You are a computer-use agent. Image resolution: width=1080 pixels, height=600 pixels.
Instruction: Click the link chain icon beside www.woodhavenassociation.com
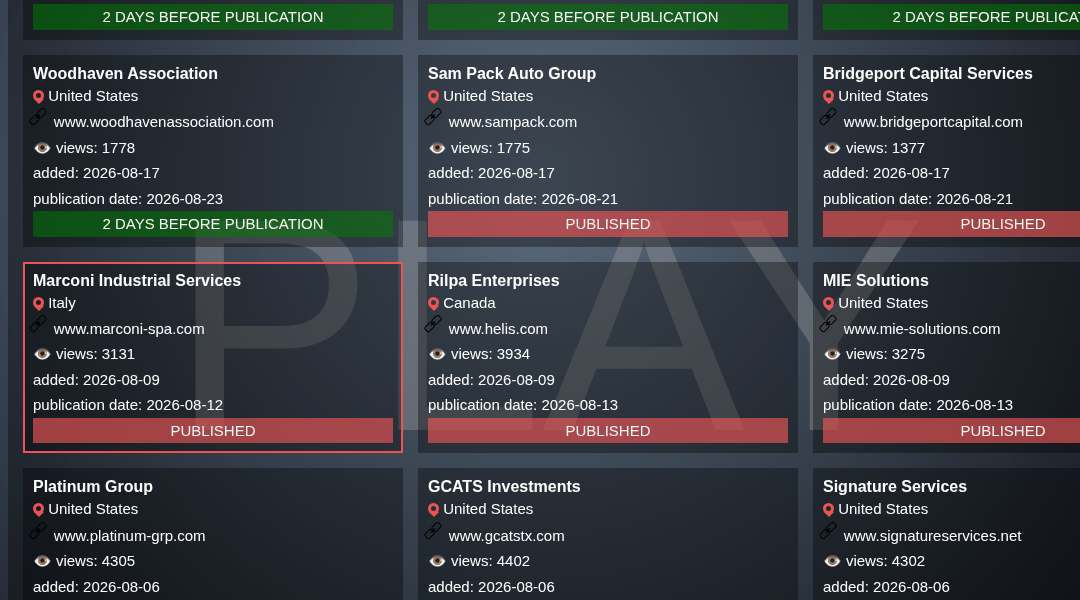[x=38, y=117]
